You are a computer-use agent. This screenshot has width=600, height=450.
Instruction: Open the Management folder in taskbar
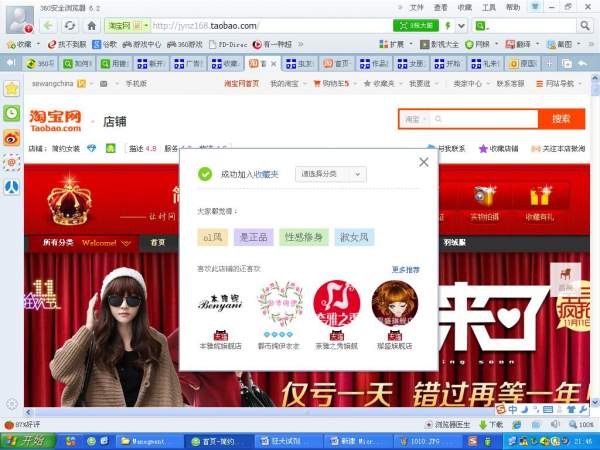click(149, 442)
